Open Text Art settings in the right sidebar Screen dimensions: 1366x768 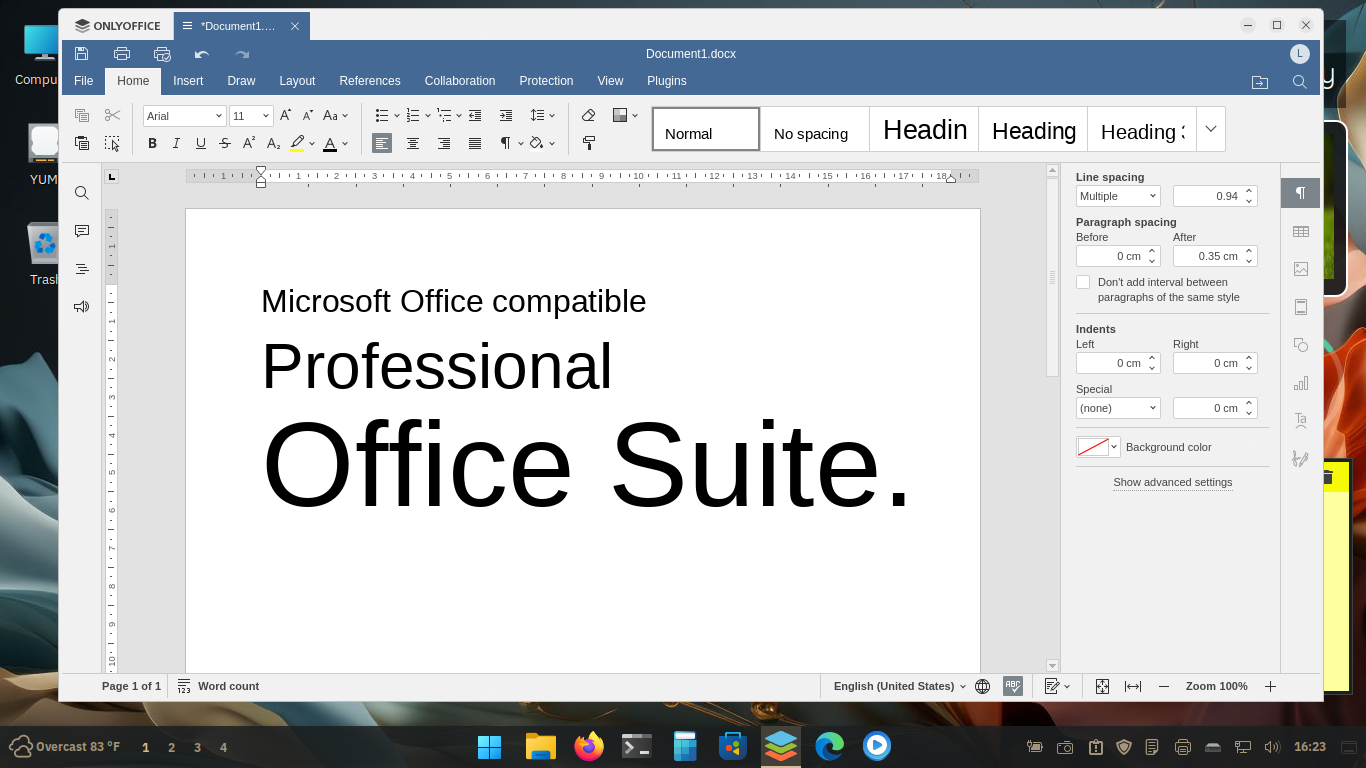coord(1301,420)
